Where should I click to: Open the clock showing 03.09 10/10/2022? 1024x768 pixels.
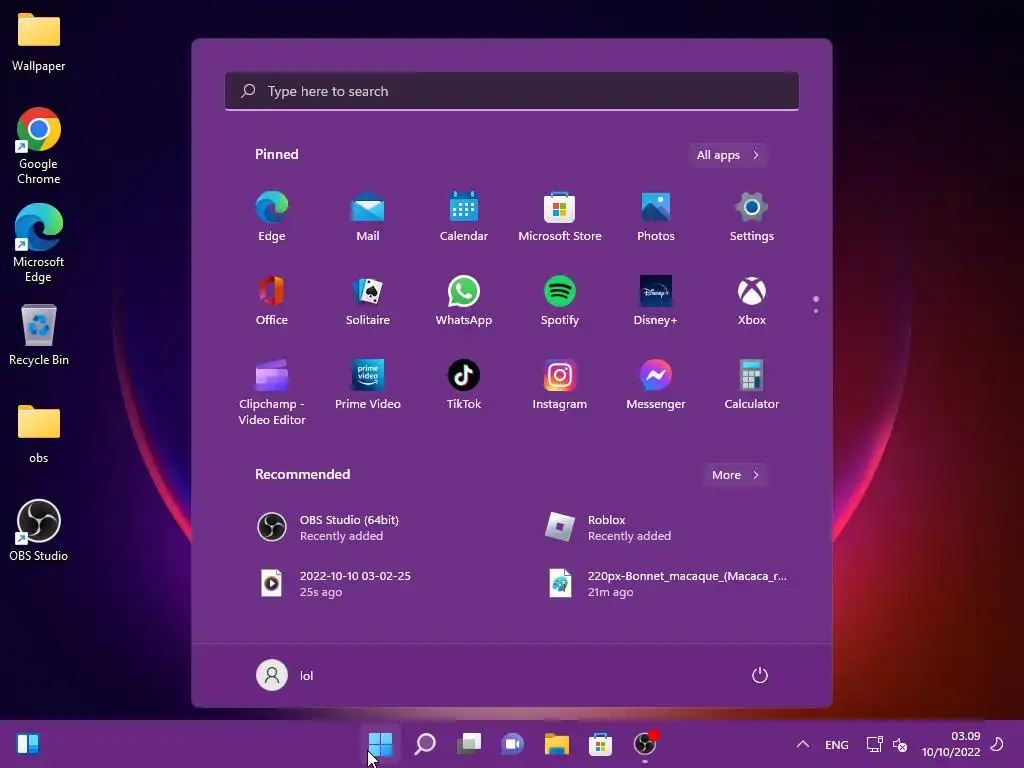point(951,744)
